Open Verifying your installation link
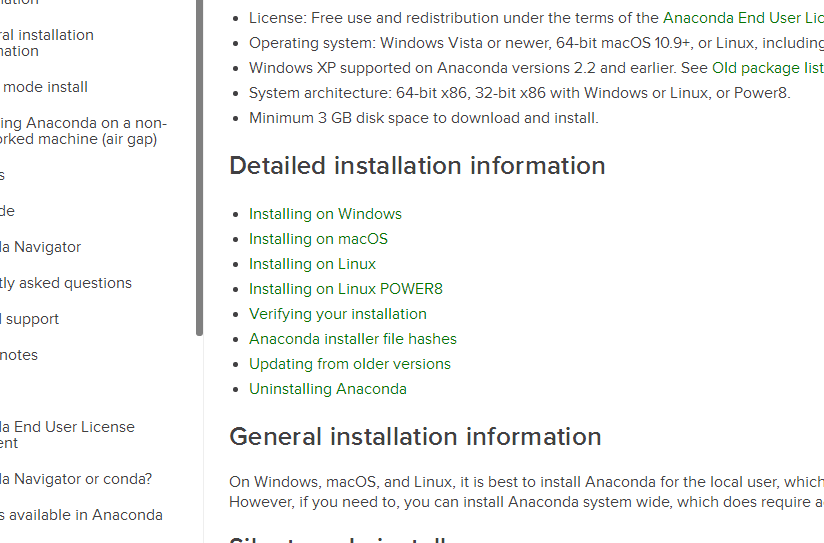The width and height of the screenshot is (824, 543). (337, 314)
